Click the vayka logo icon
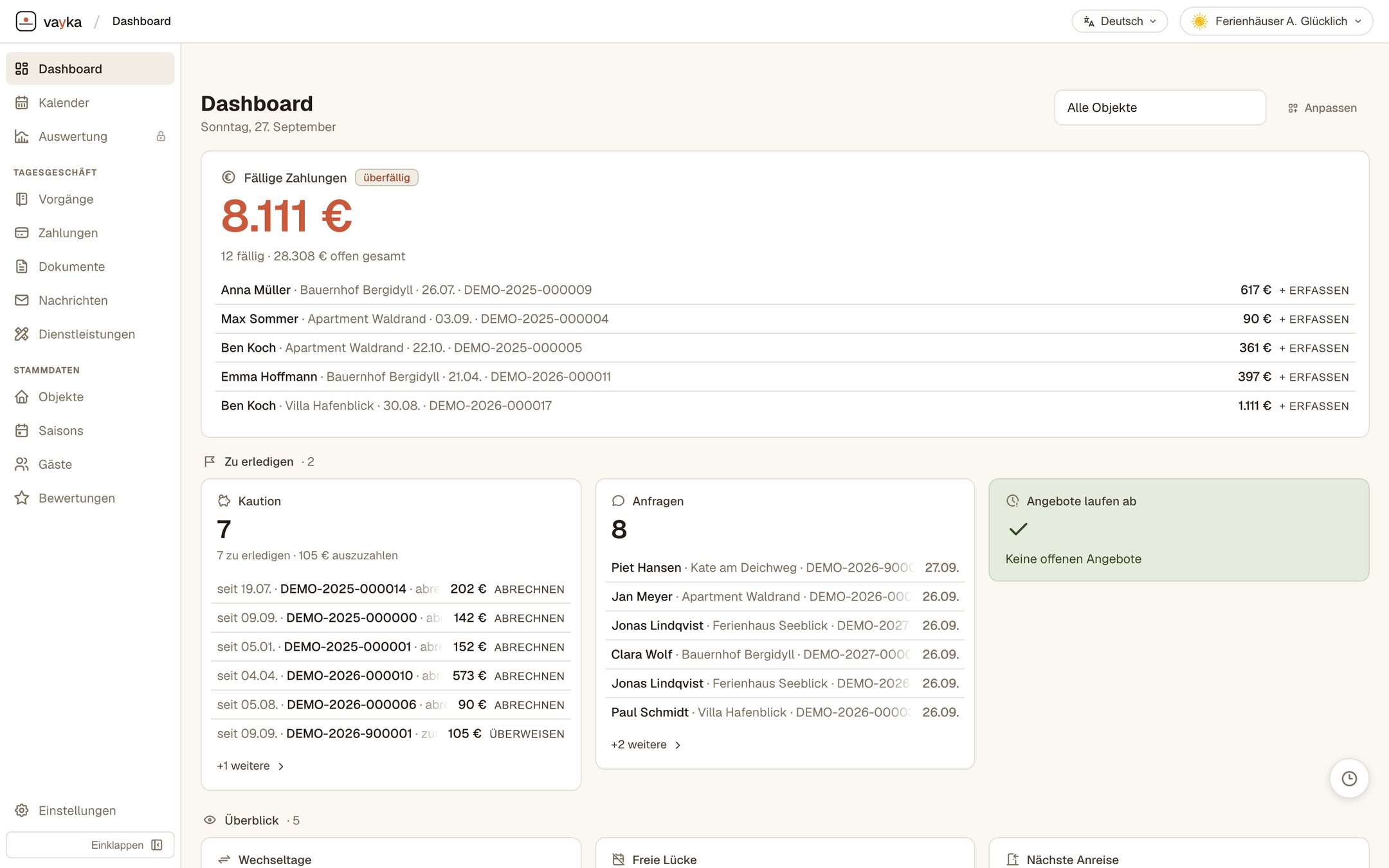The width and height of the screenshot is (1389, 868). pyautogui.click(x=26, y=21)
